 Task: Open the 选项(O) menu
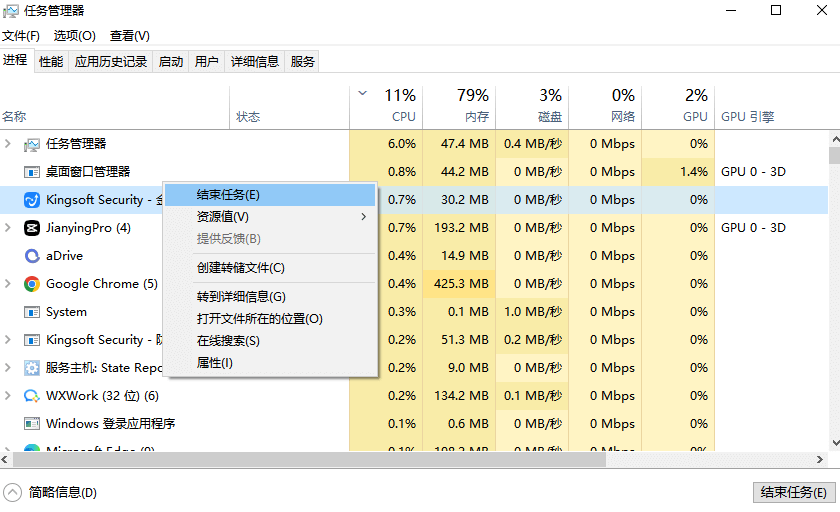click(x=74, y=36)
